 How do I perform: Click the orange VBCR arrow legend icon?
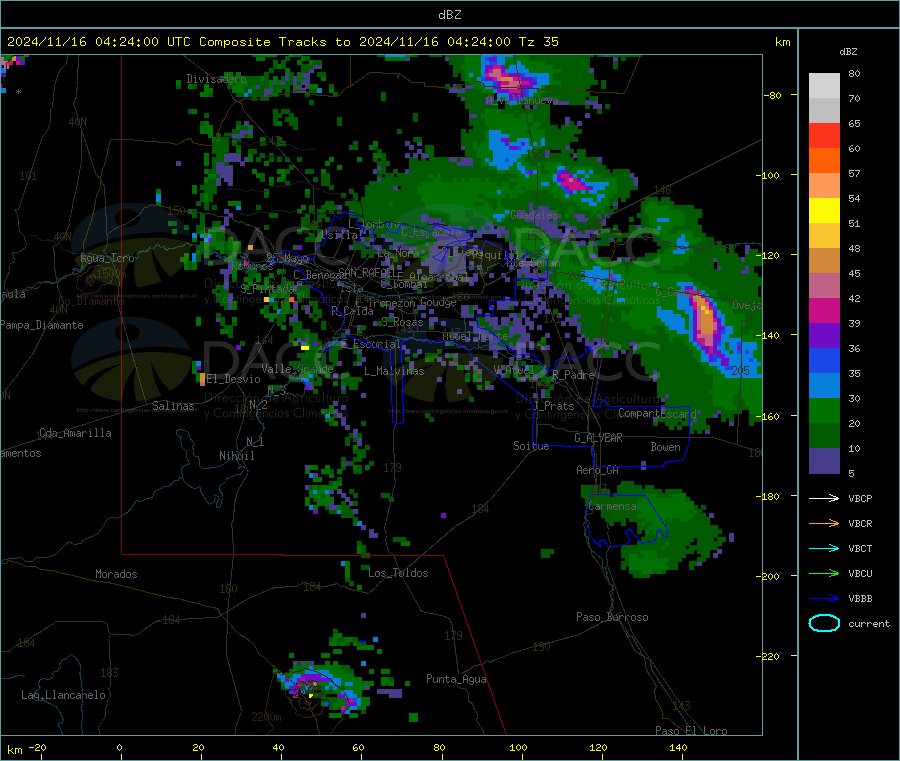pos(824,523)
